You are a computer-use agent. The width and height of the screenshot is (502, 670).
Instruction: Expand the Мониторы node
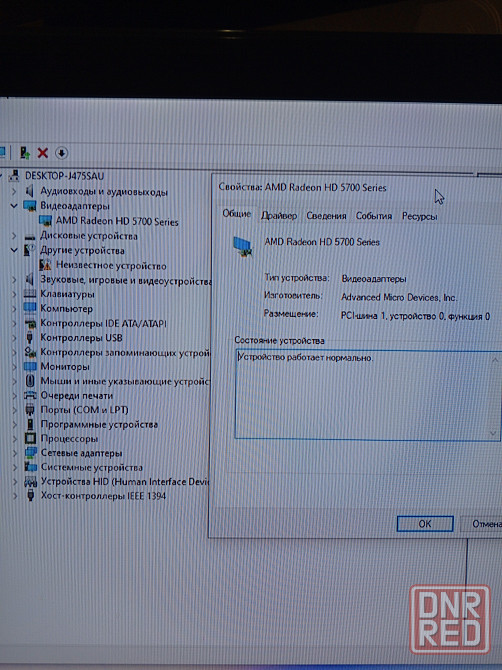coord(15,367)
